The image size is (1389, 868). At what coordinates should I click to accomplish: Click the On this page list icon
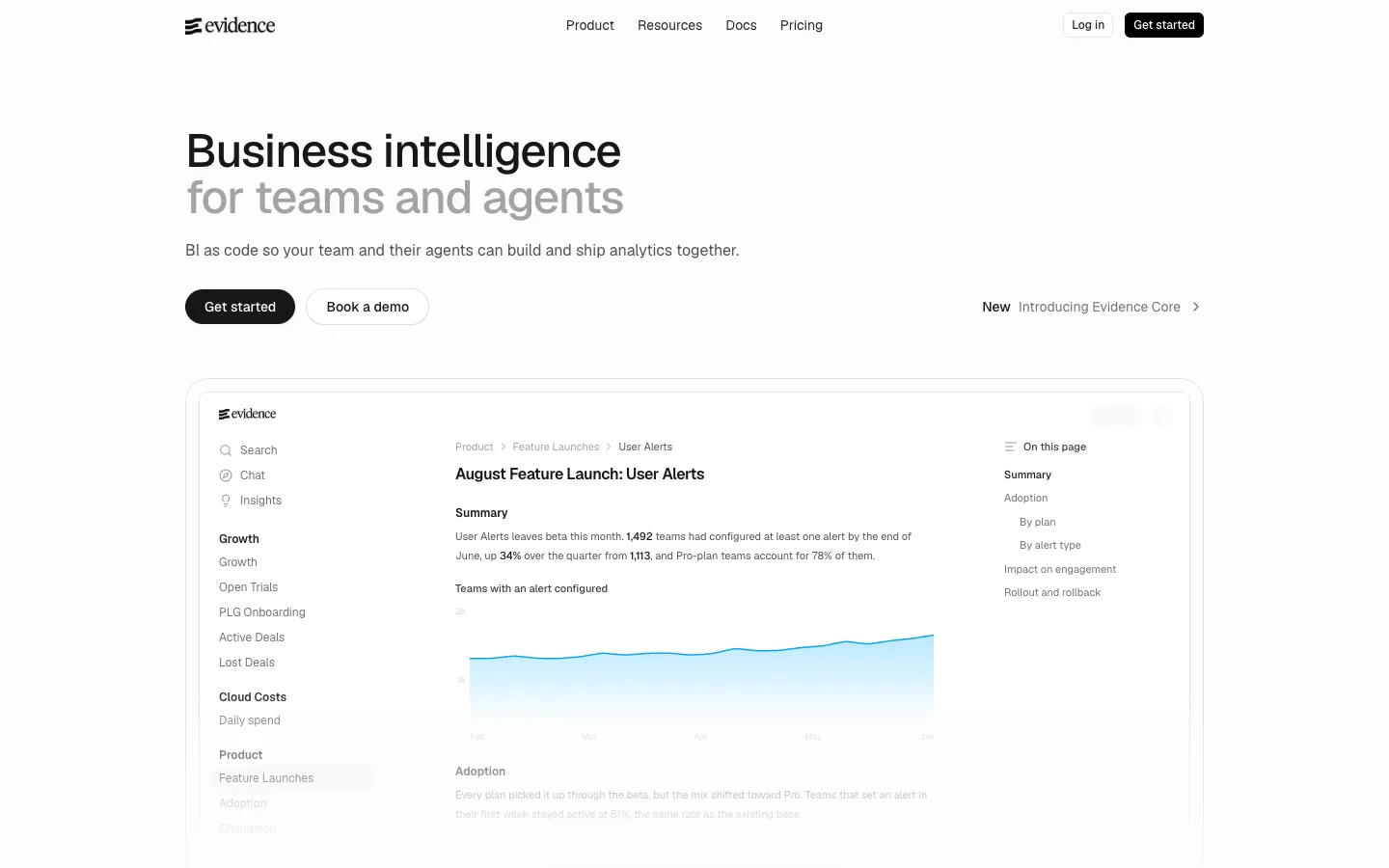pyautogui.click(x=1010, y=447)
